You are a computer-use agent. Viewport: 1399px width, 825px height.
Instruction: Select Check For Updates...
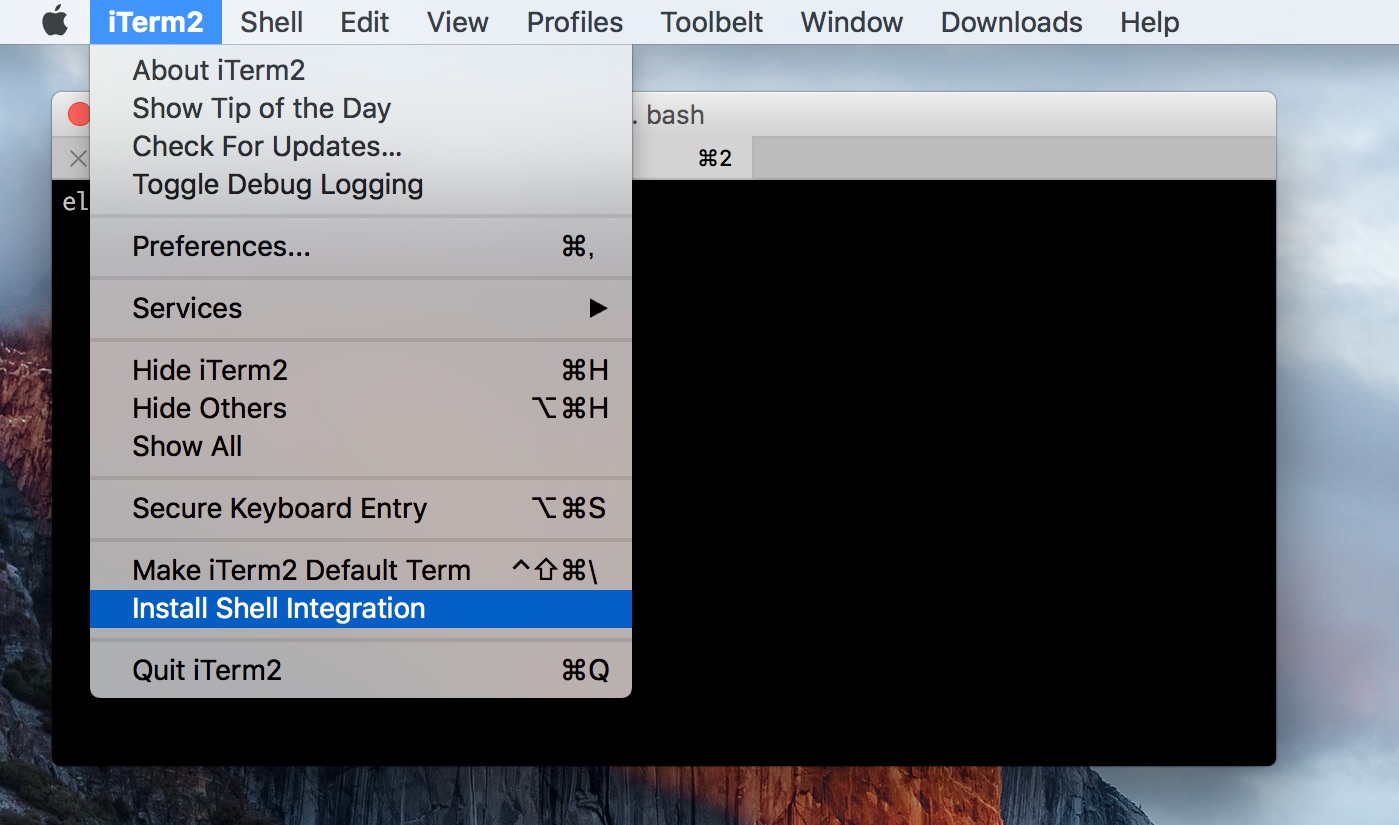click(361, 147)
